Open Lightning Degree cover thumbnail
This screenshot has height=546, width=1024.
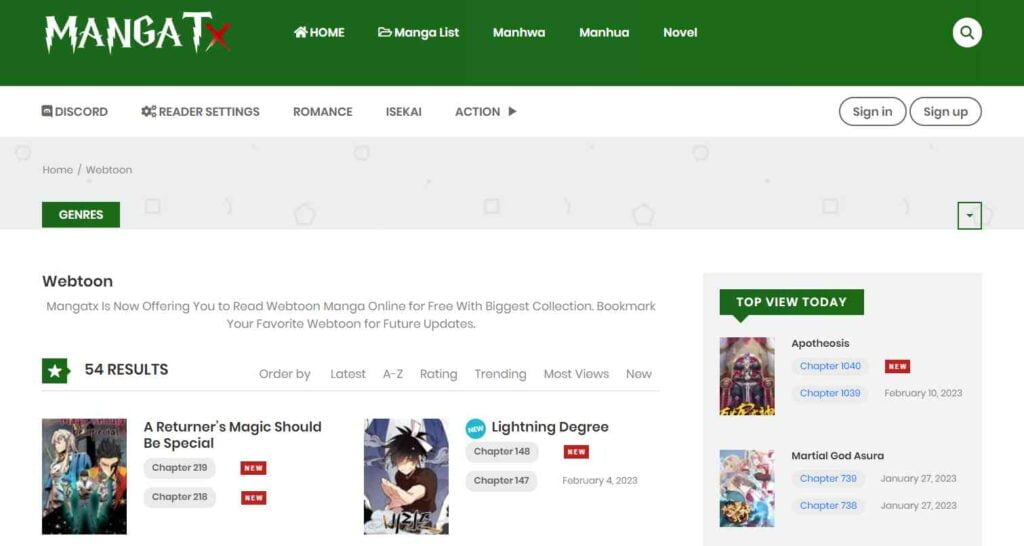406,477
